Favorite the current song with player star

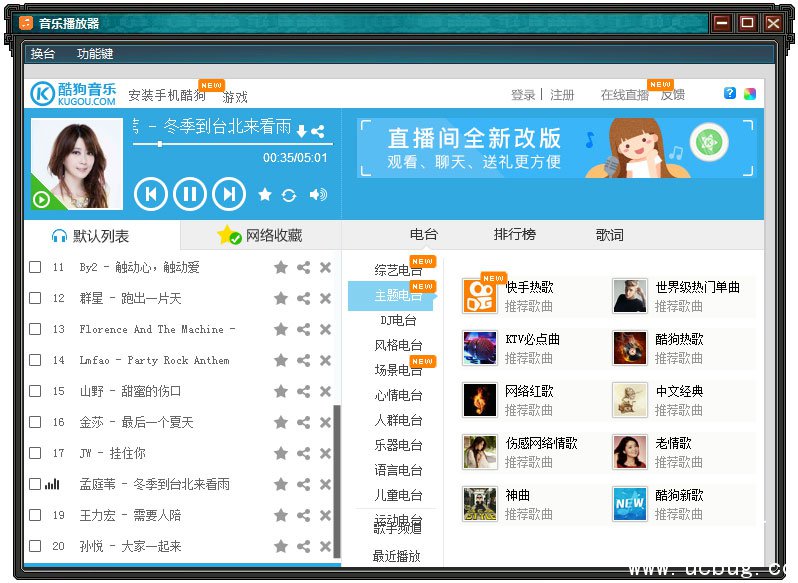[265, 195]
